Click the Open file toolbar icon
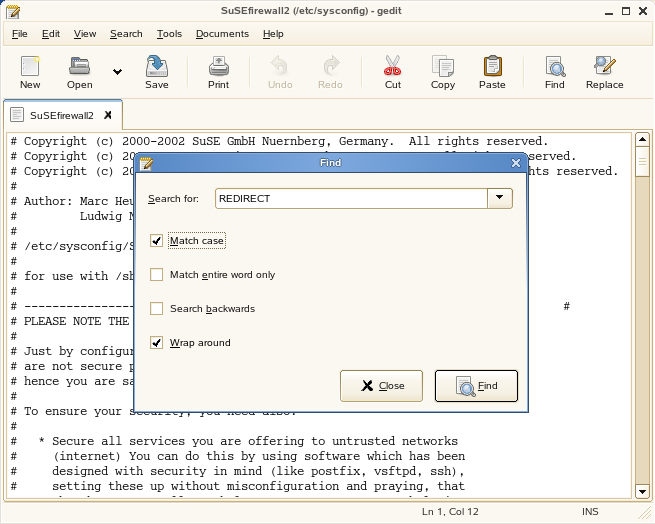The image size is (655, 524). click(80, 67)
